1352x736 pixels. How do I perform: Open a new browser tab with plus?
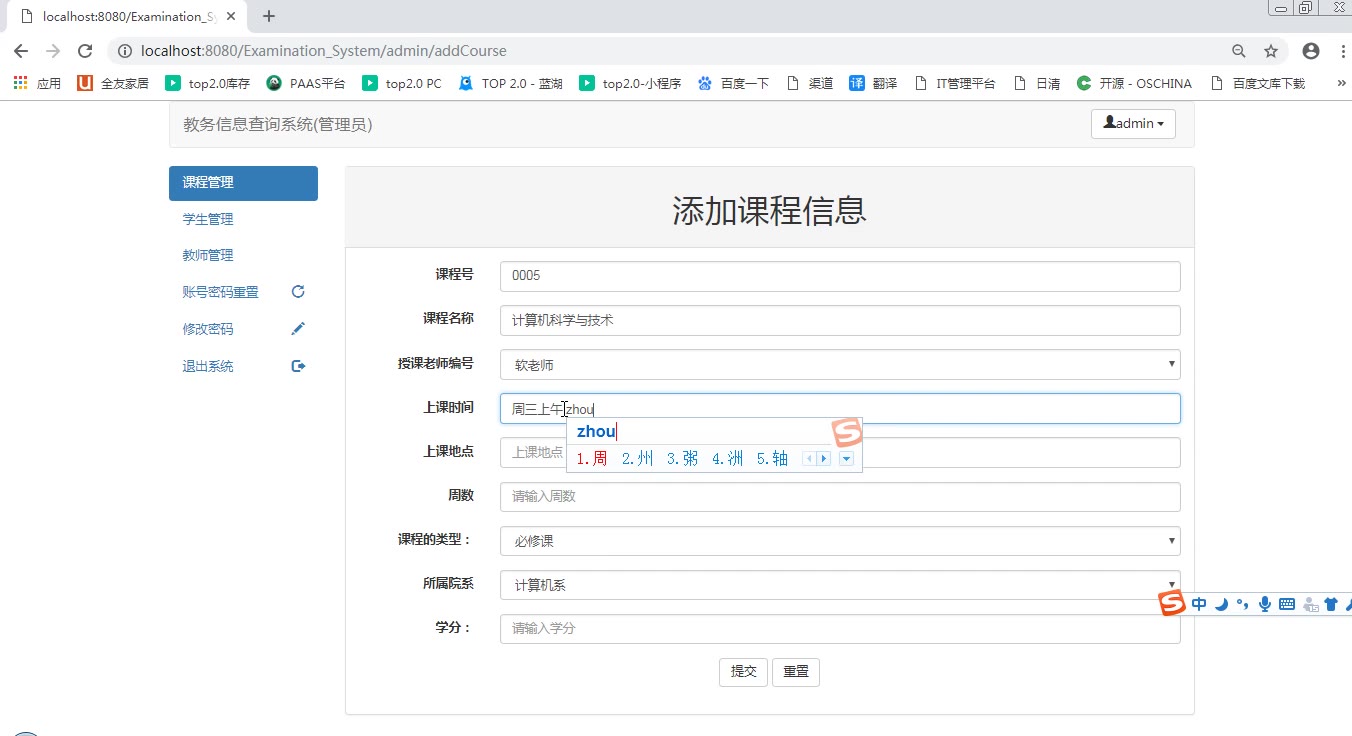(x=269, y=16)
